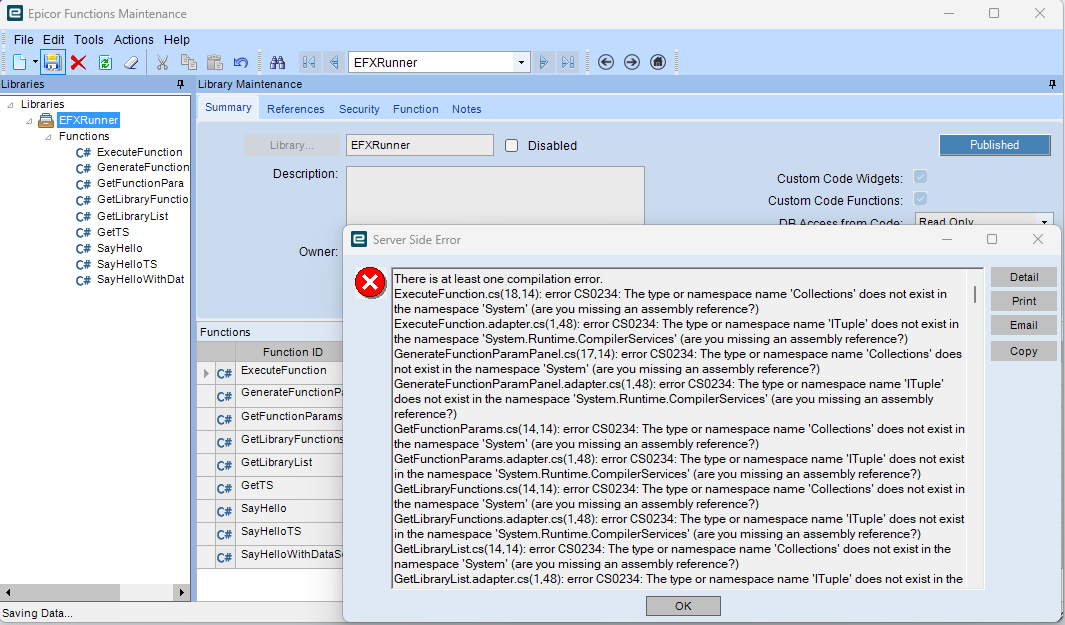Switch to the Notes tab

467,109
